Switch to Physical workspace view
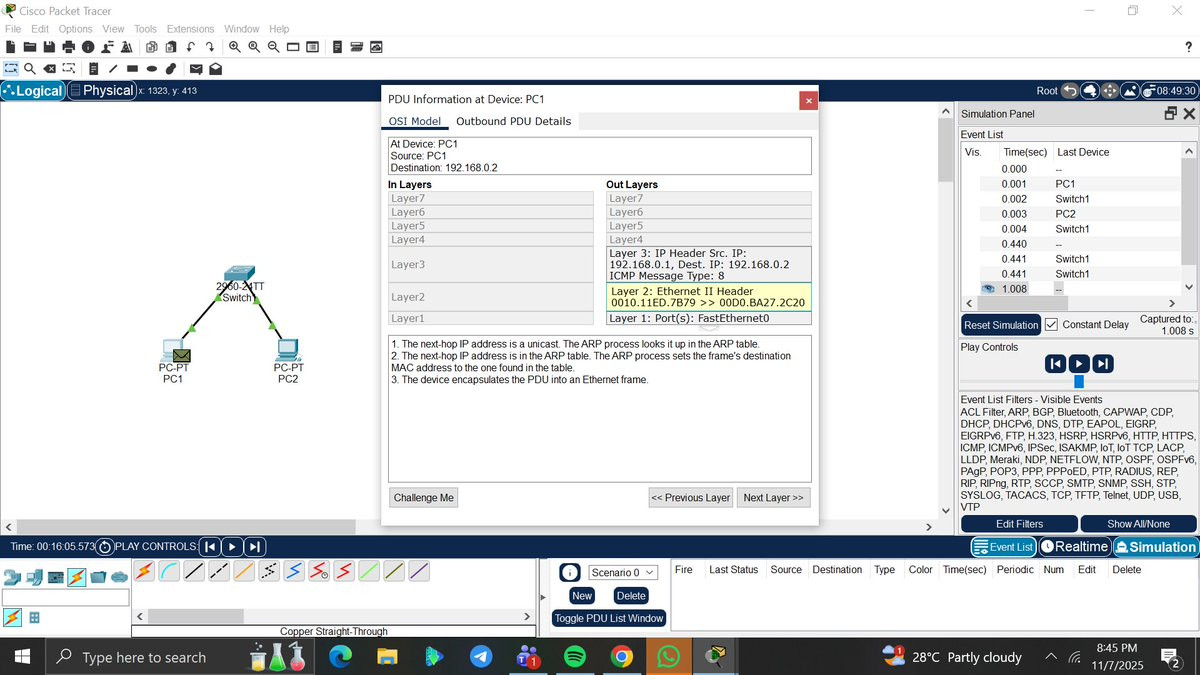This screenshot has width=1200, height=675. click(x=101, y=90)
